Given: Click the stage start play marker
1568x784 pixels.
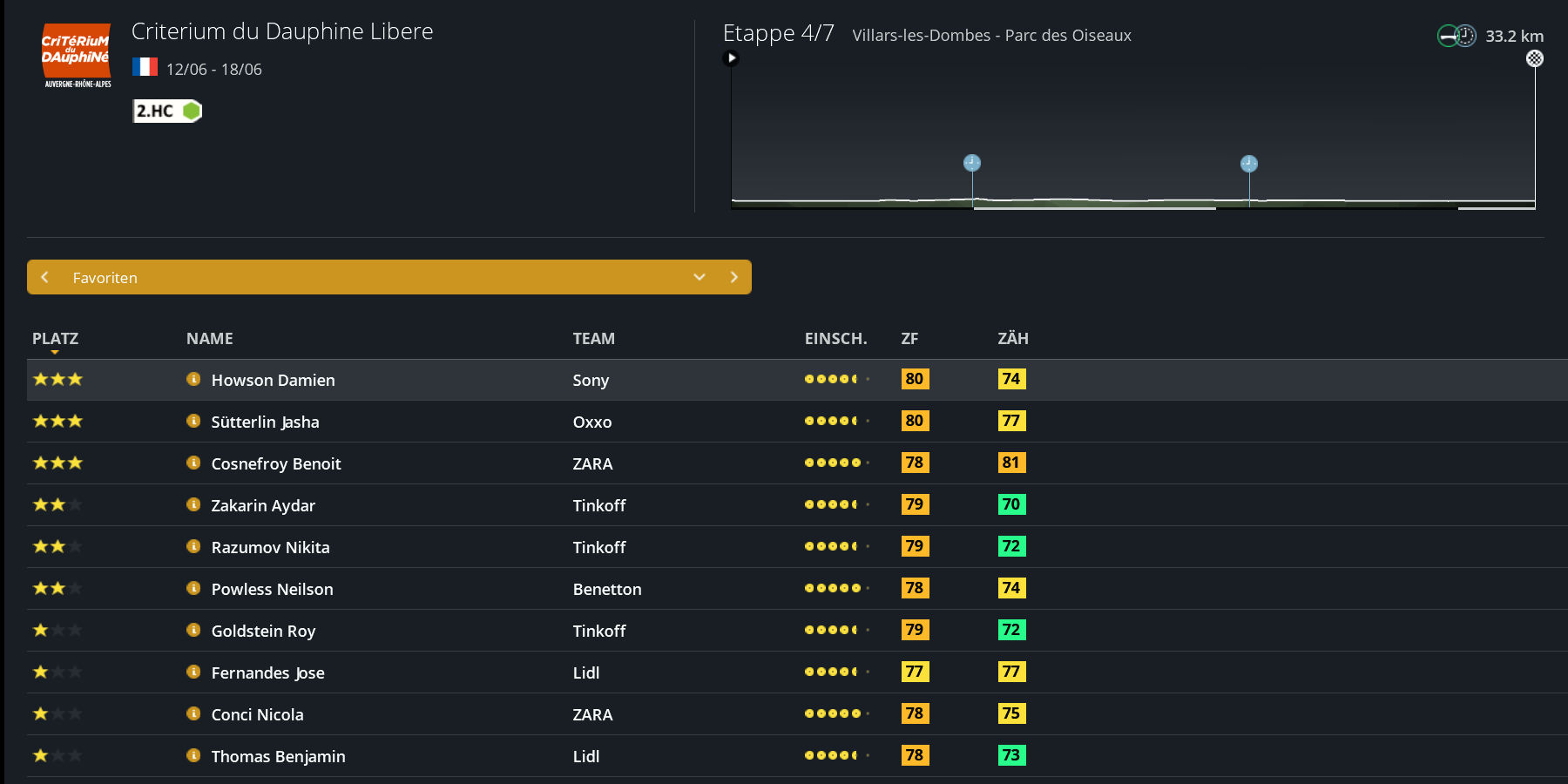Looking at the screenshot, I should [x=731, y=58].
